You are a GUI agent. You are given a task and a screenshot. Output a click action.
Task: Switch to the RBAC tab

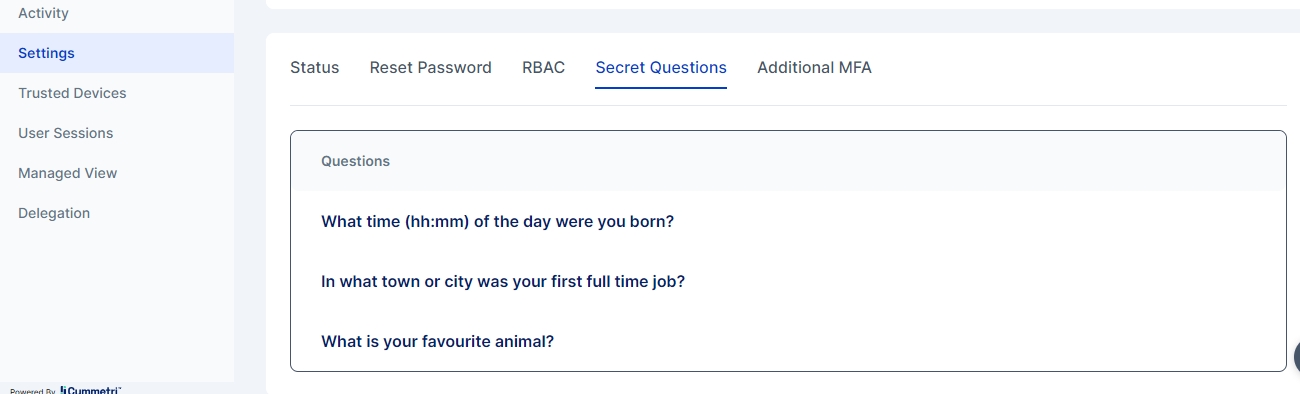pos(543,68)
